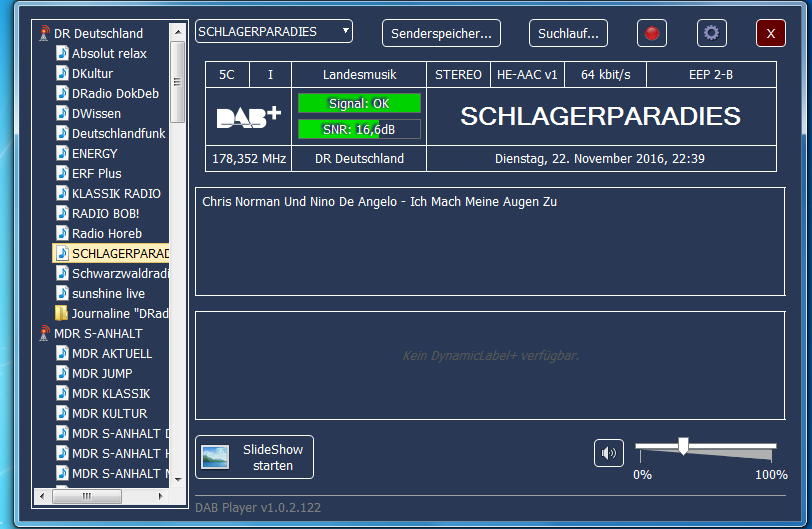The image size is (812, 529).
Task: Click the Journaline folder icon
Action: coord(62,313)
